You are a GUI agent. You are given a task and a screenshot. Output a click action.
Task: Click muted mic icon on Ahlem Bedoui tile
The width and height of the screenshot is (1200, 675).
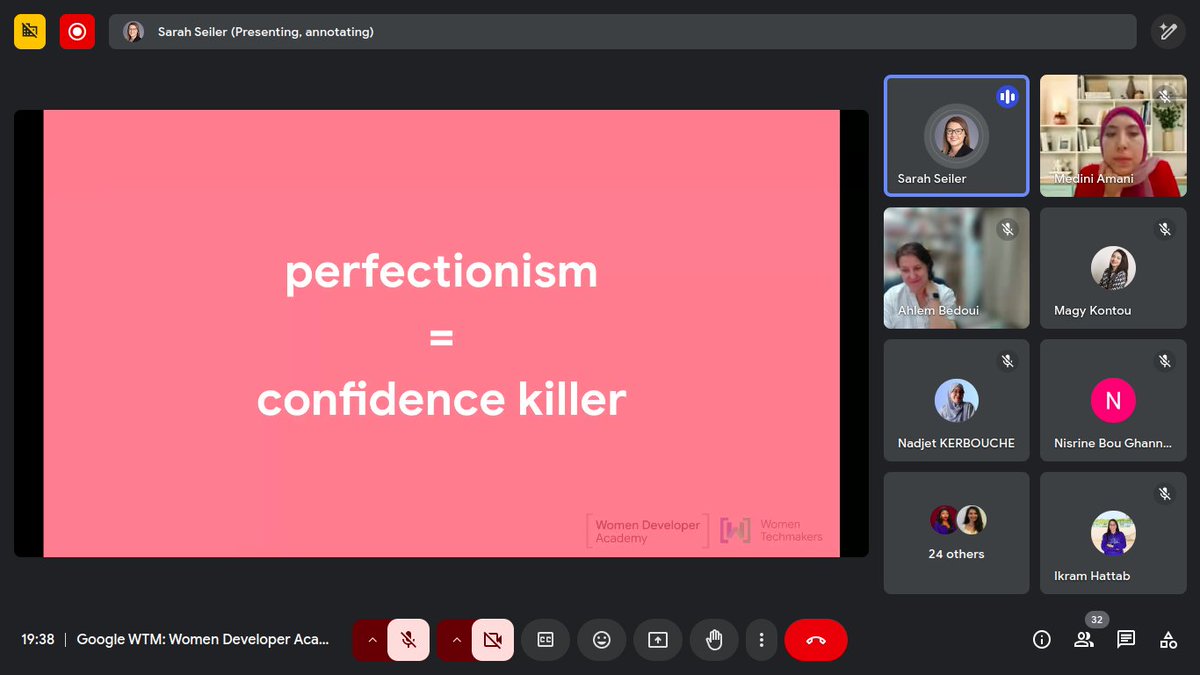(1007, 229)
